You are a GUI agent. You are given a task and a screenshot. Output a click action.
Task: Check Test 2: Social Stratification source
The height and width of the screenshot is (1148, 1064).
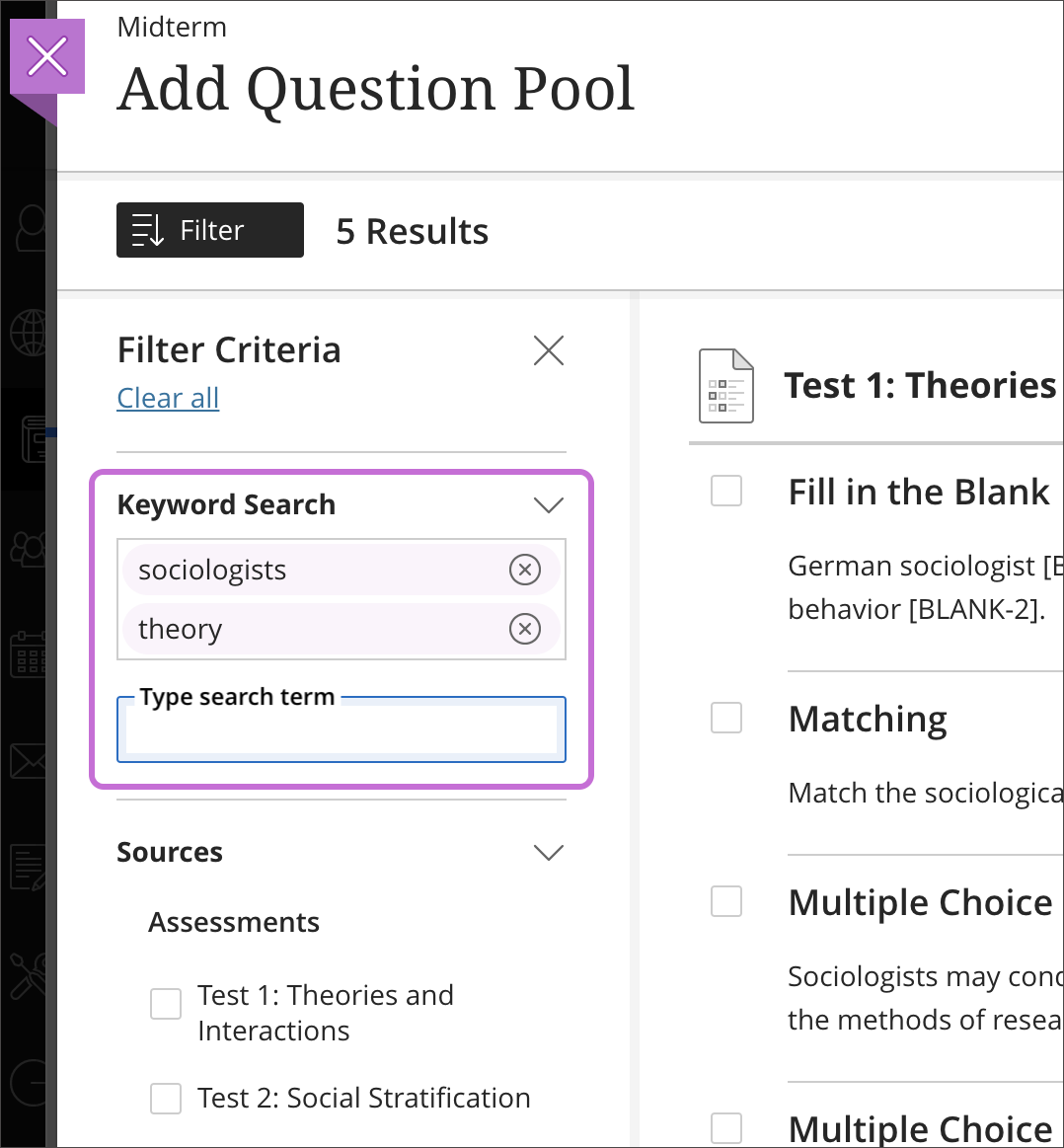point(166,1098)
